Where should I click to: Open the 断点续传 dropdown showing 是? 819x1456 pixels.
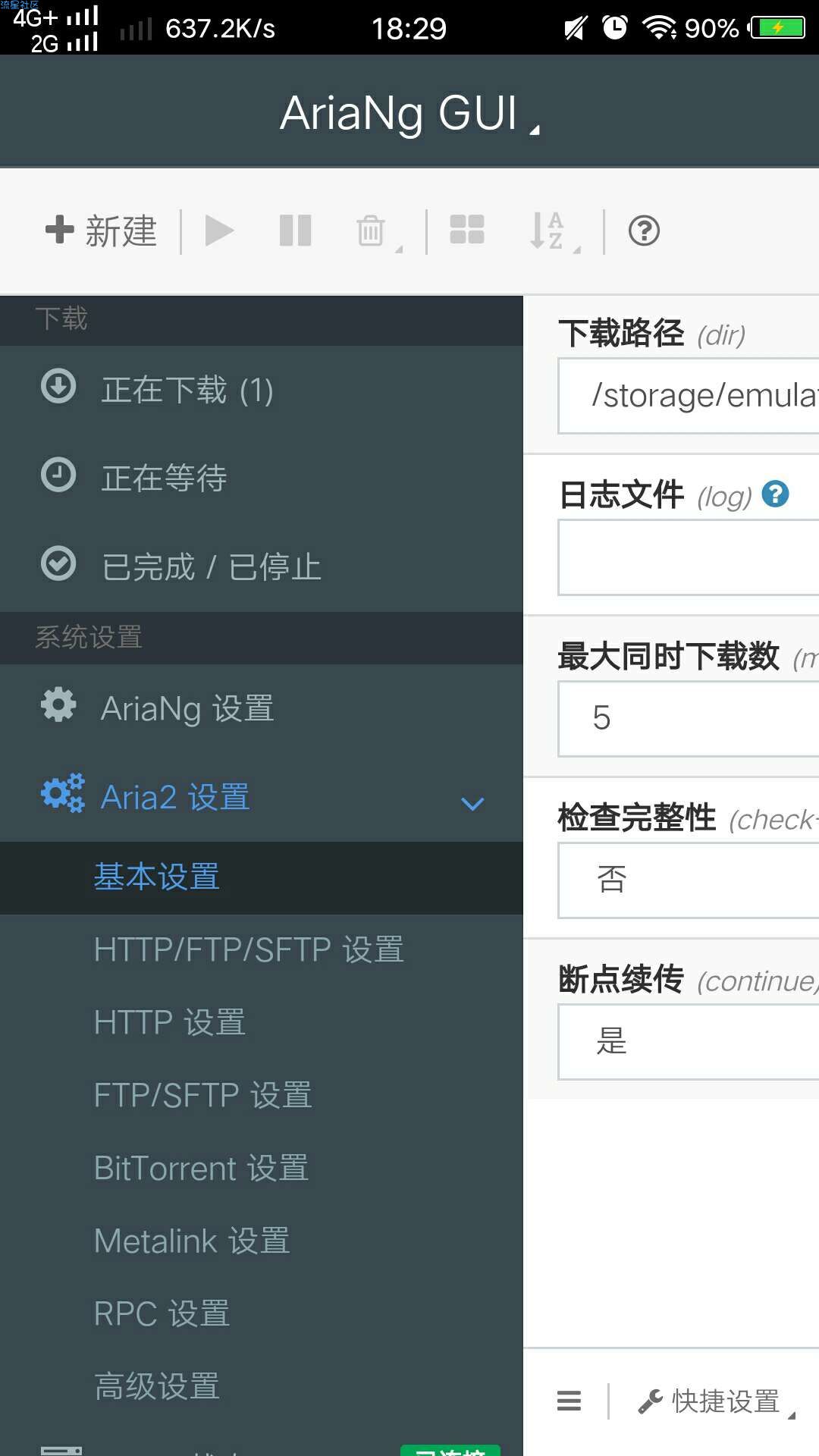click(689, 1041)
